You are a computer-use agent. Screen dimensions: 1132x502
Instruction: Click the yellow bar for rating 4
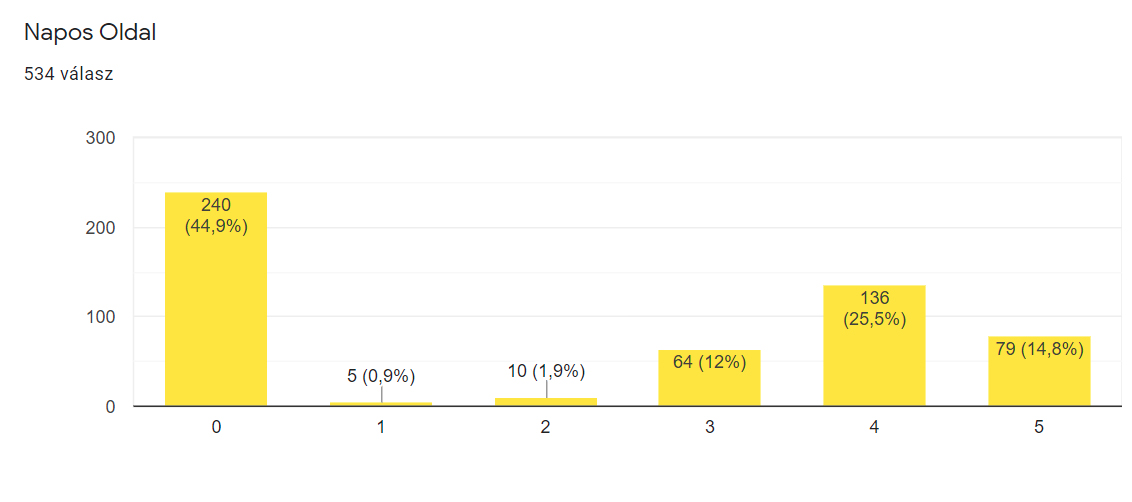874,345
